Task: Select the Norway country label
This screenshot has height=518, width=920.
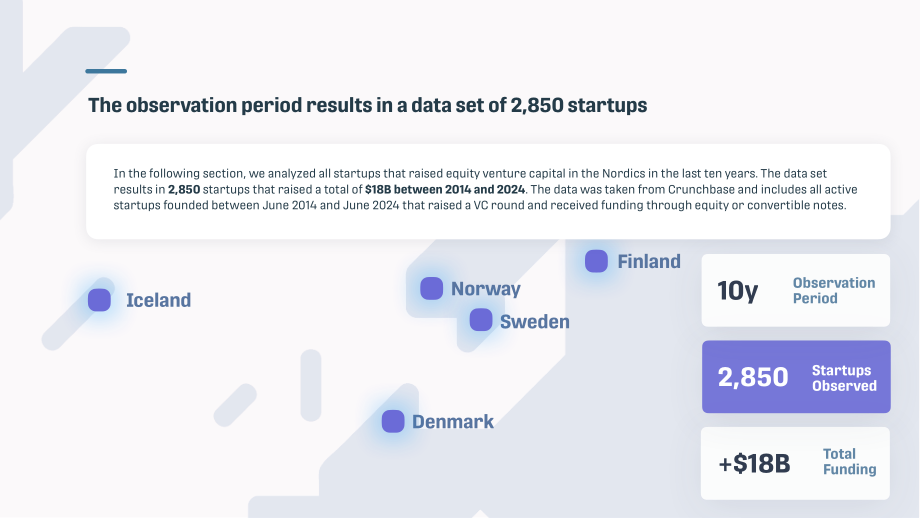Action: [486, 289]
